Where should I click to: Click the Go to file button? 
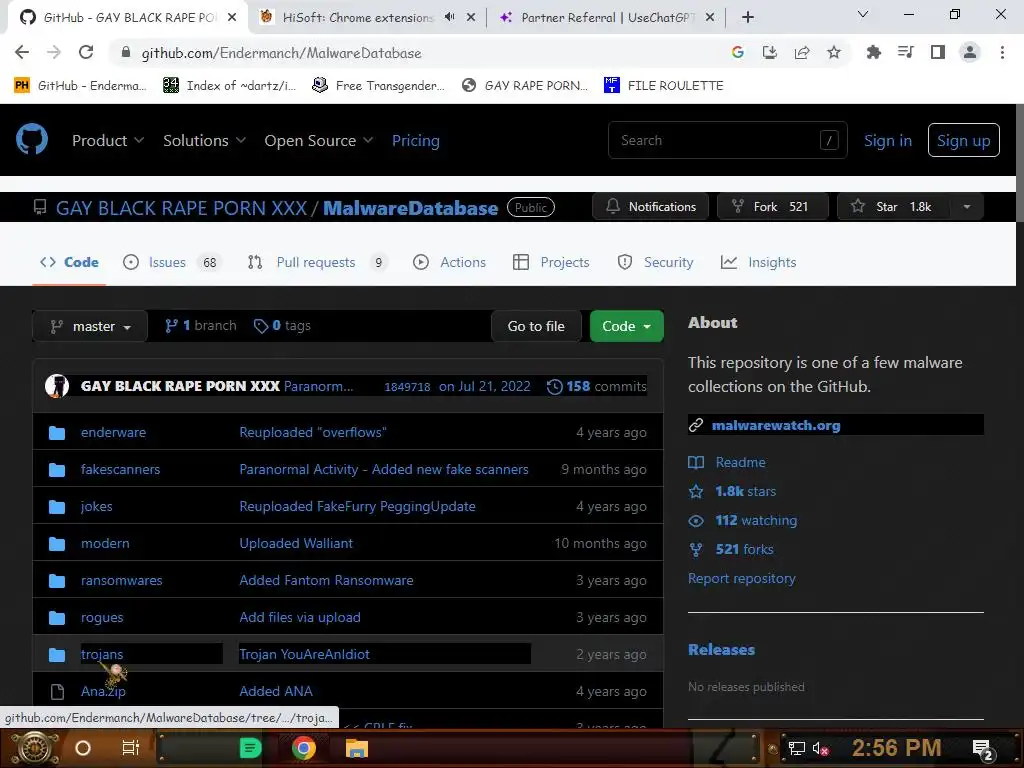536,326
